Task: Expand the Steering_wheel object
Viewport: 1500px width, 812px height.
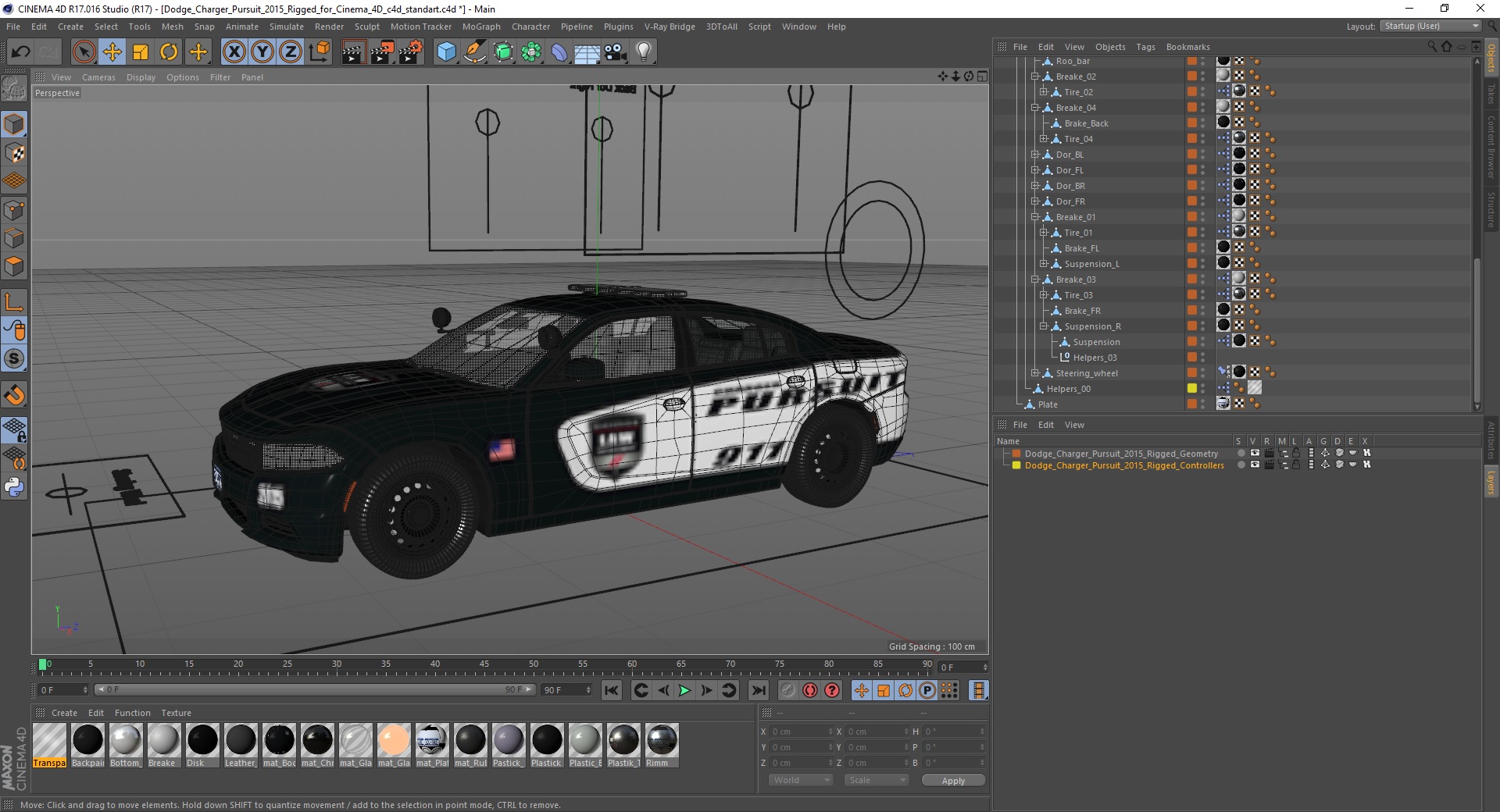Action: pyautogui.click(x=1035, y=373)
